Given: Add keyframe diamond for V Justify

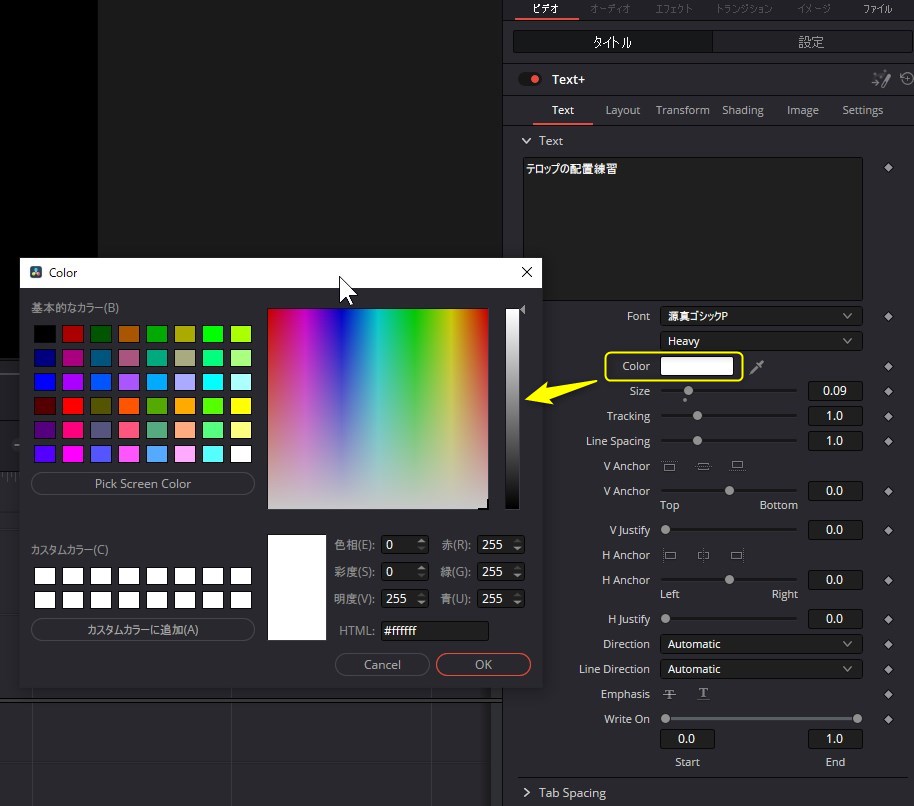Looking at the screenshot, I should [888, 530].
